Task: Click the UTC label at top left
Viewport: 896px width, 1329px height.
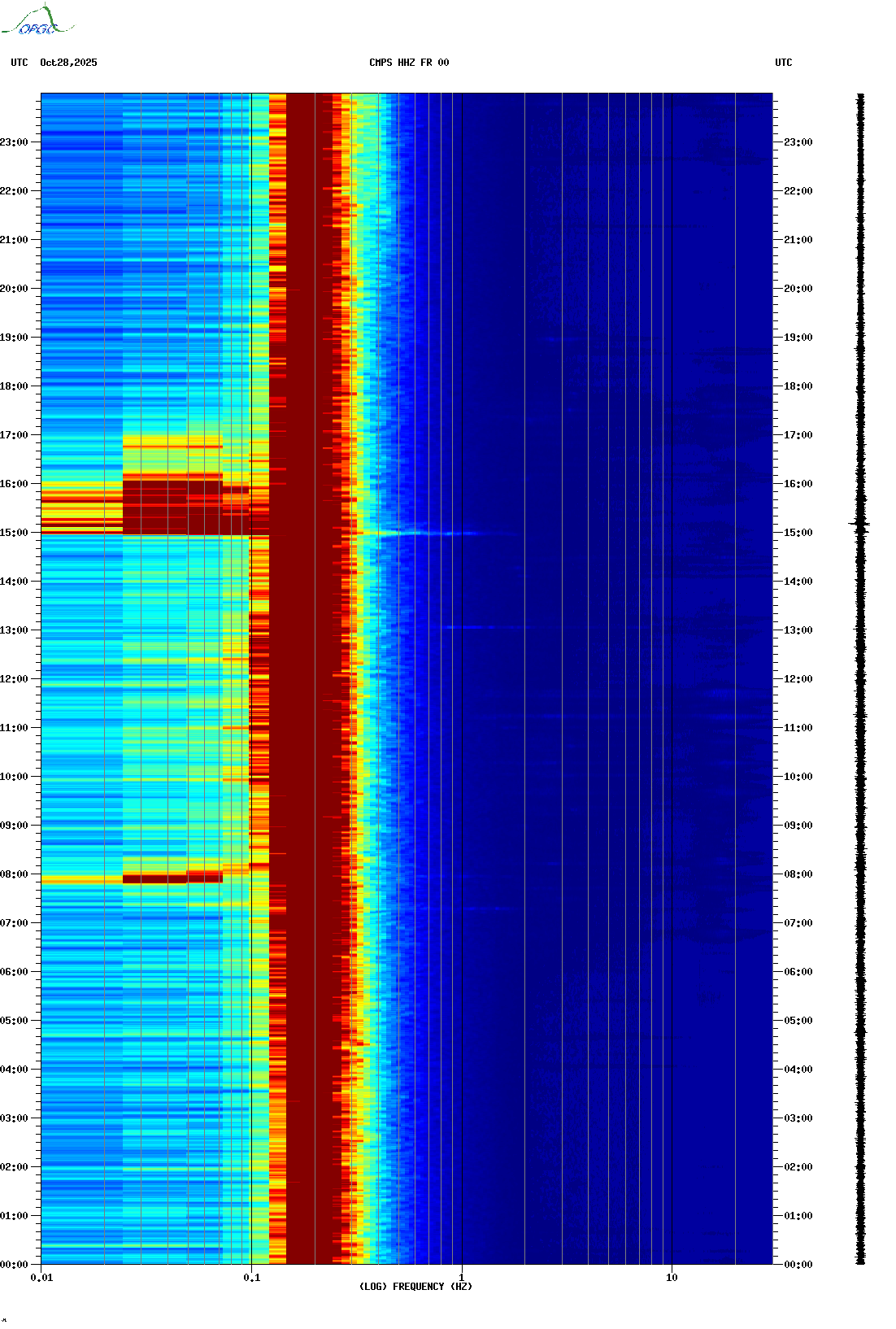Action: pos(20,63)
